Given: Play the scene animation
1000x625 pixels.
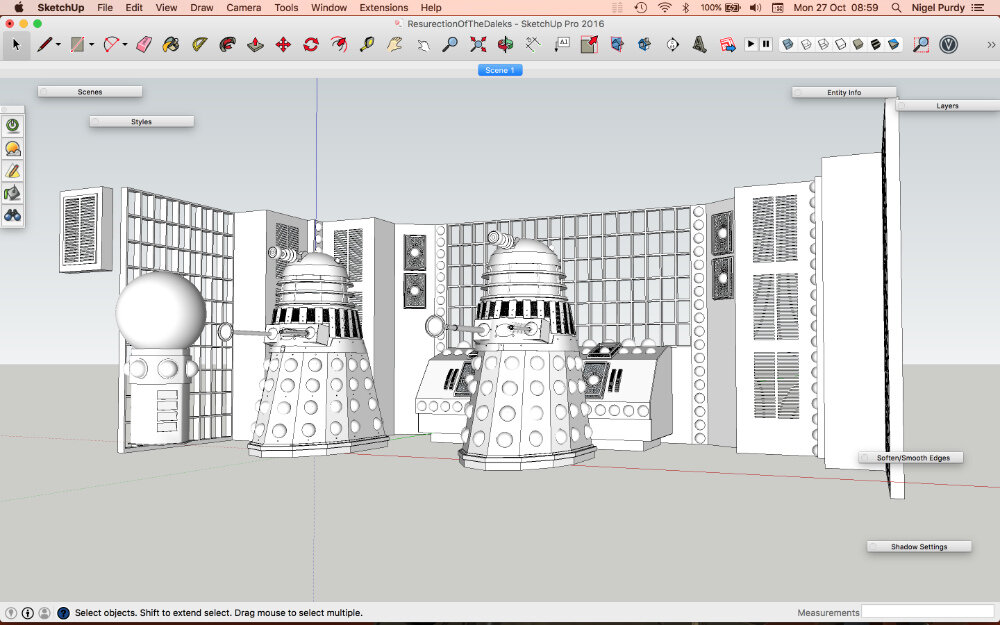Looking at the screenshot, I should [x=751, y=44].
